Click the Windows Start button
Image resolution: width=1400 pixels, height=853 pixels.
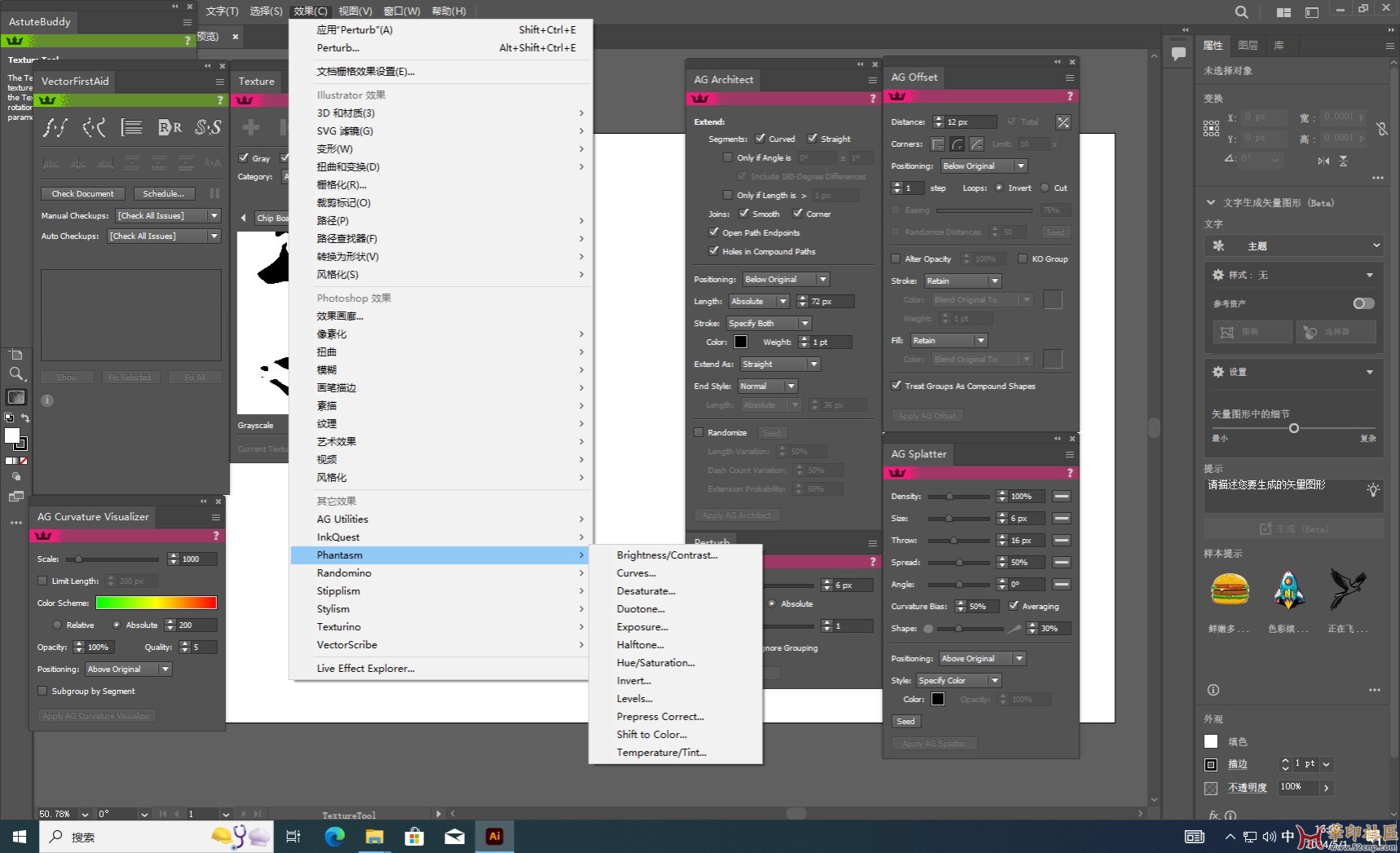click(20, 837)
